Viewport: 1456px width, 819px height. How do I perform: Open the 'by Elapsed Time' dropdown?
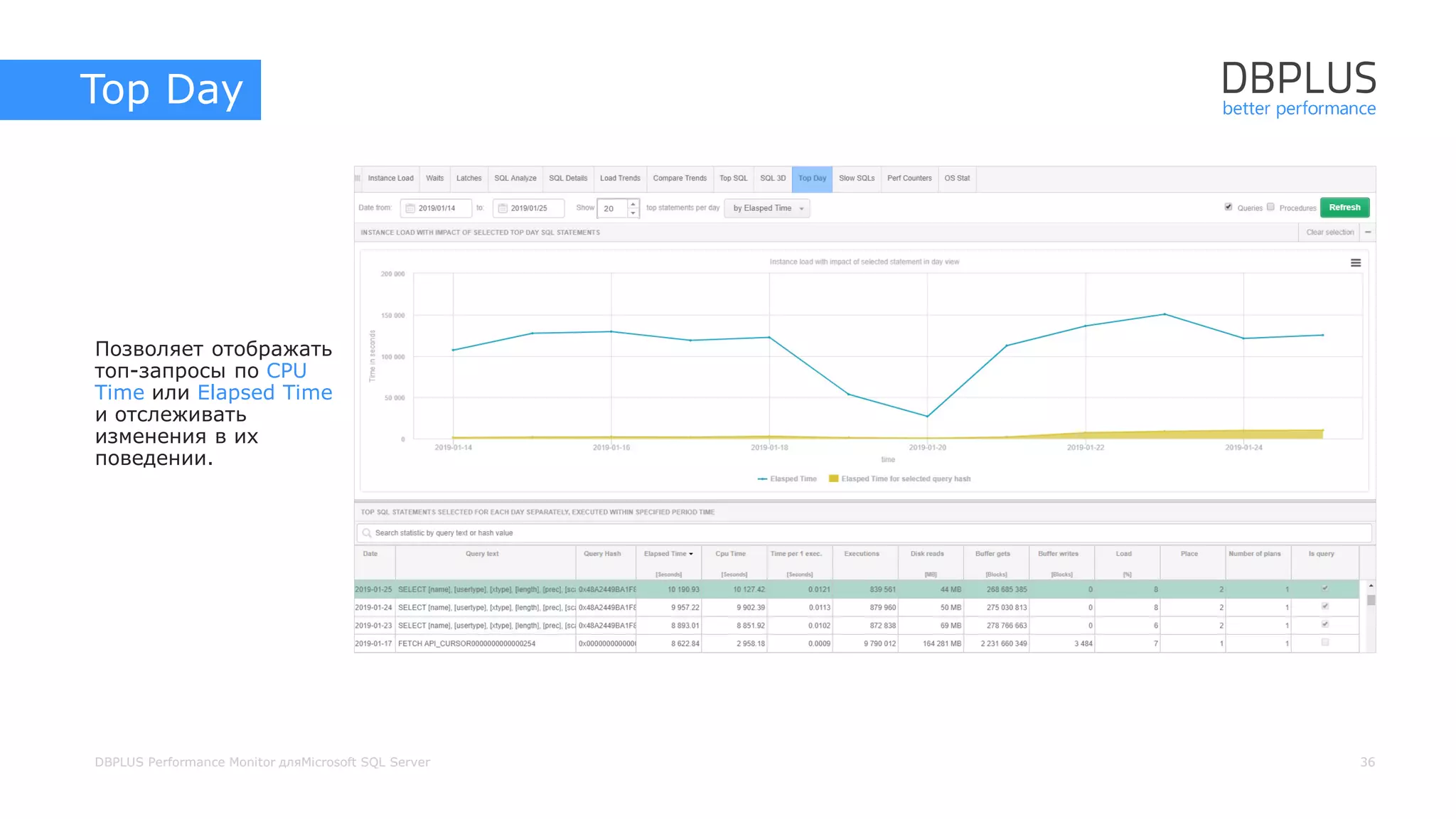[767, 208]
